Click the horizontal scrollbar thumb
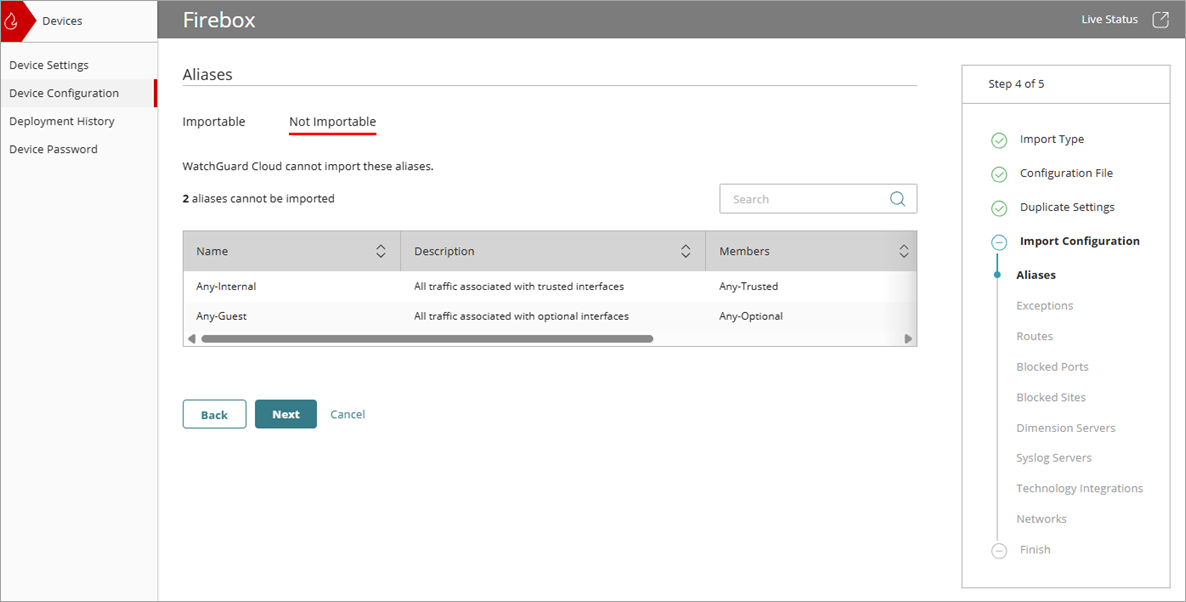Image resolution: width=1186 pixels, height=602 pixels. [x=427, y=339]
